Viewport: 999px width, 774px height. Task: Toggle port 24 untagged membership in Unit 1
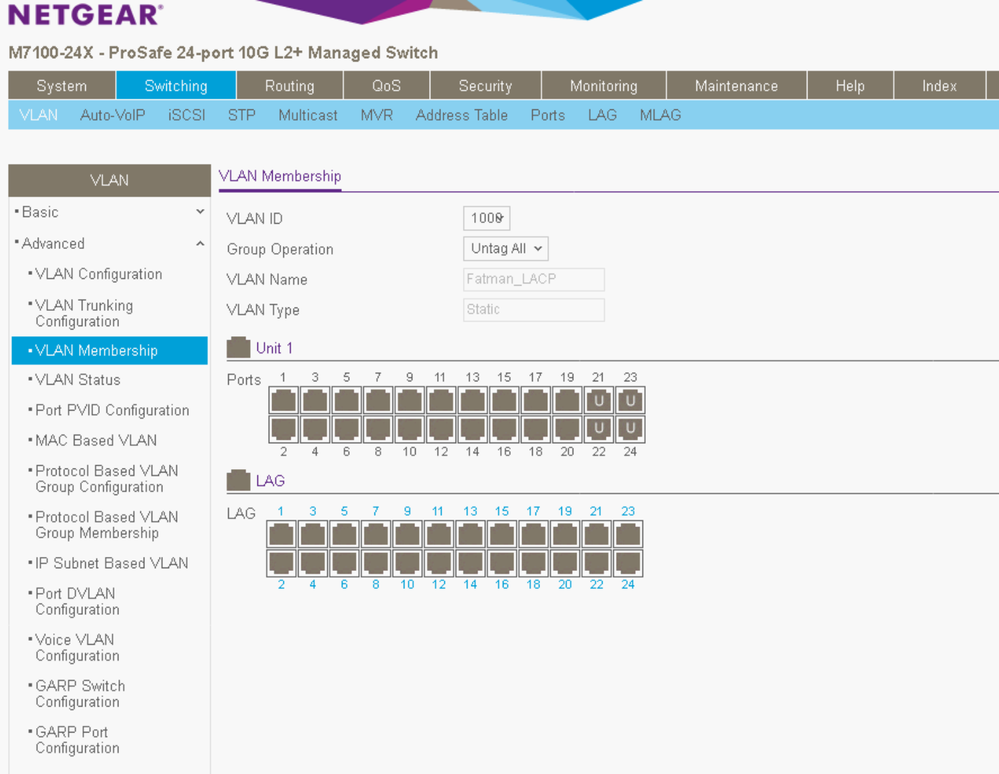(630, 429)
